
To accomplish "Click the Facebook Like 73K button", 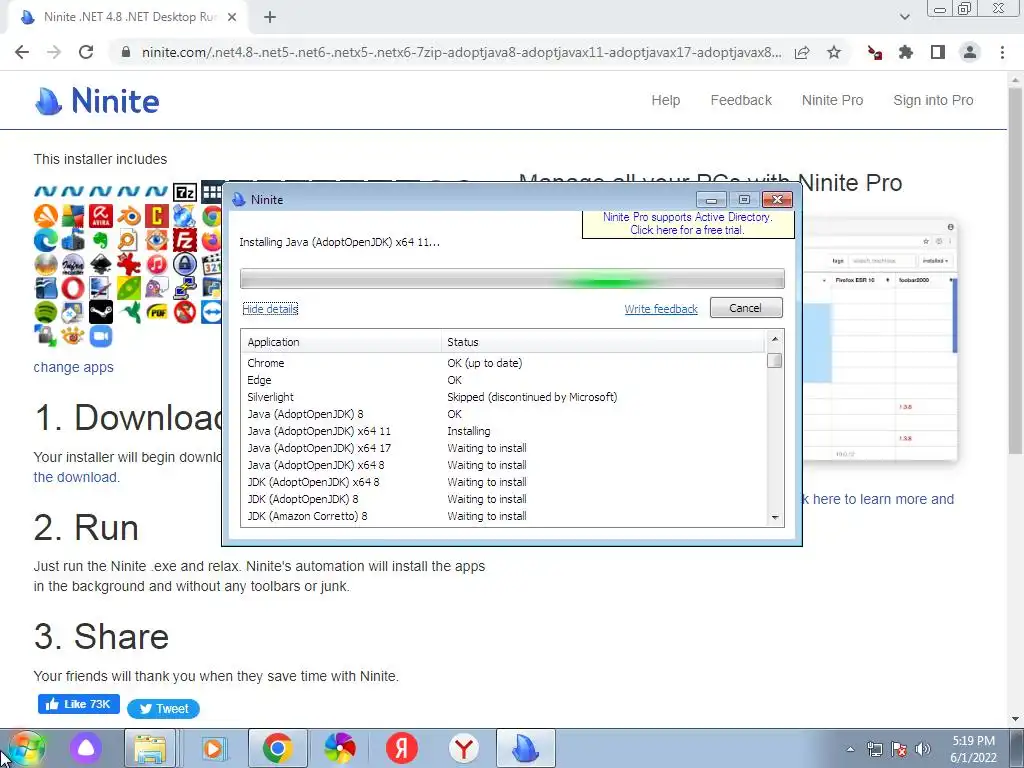I will pyautogui.click(x=78, y=704).
